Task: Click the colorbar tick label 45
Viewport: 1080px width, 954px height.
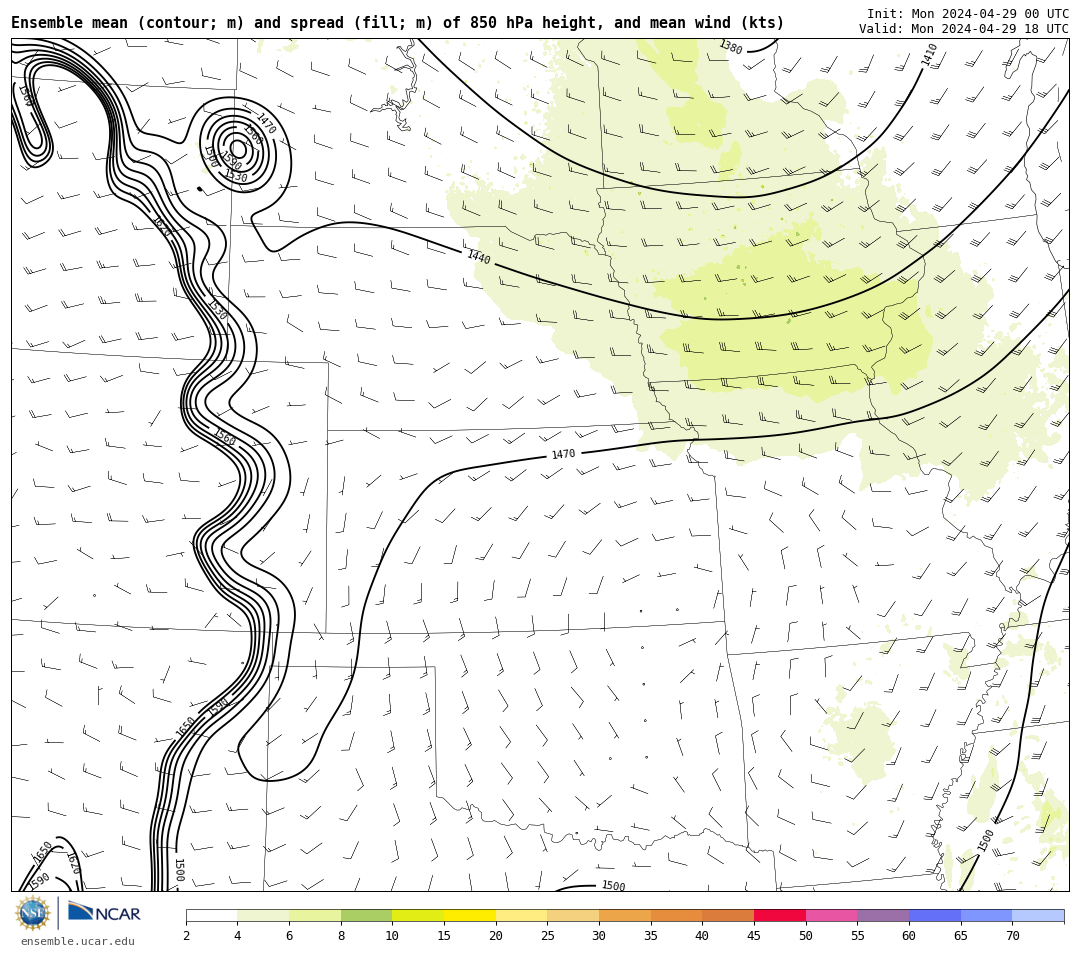Action: pos(754,935)
